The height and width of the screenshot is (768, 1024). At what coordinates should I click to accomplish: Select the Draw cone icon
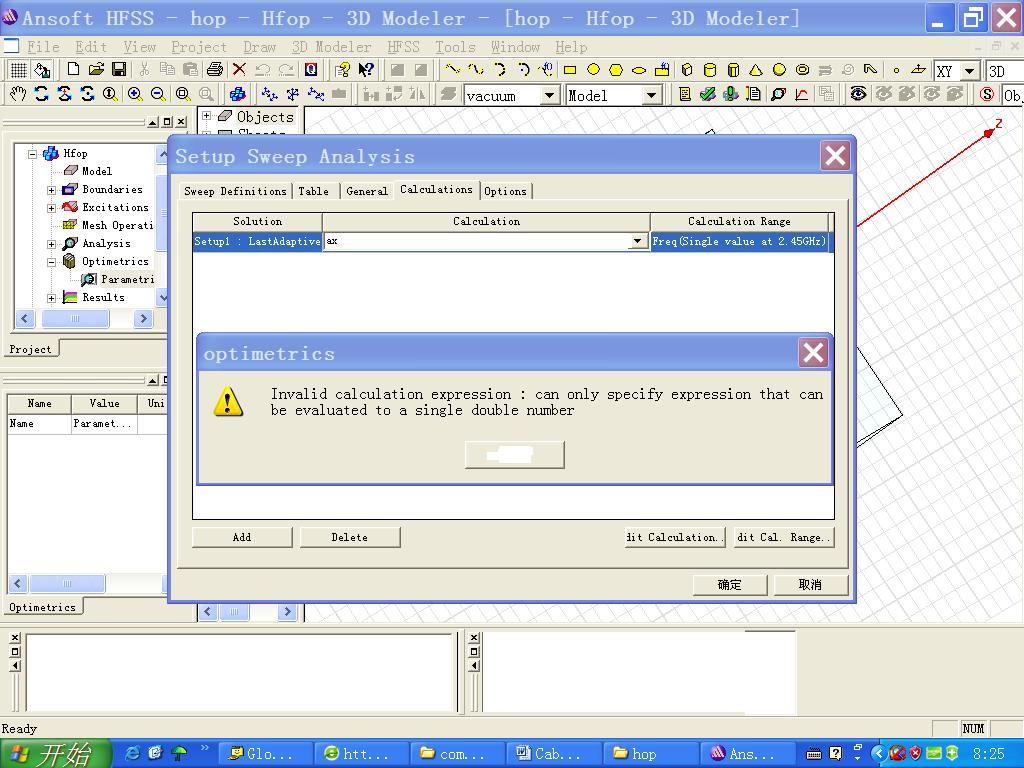pyautogui.click(x=756, y=70)
